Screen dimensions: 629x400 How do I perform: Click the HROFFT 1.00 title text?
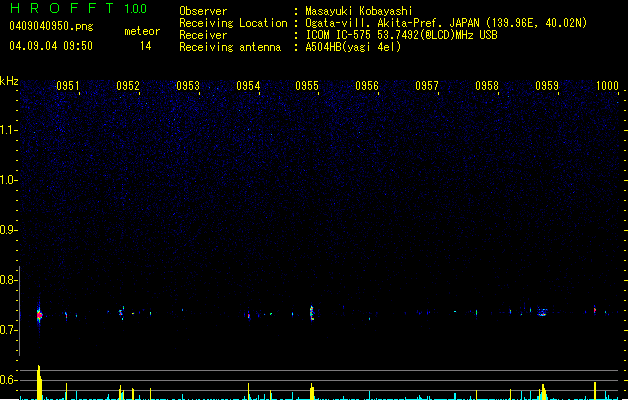[79, 8]
